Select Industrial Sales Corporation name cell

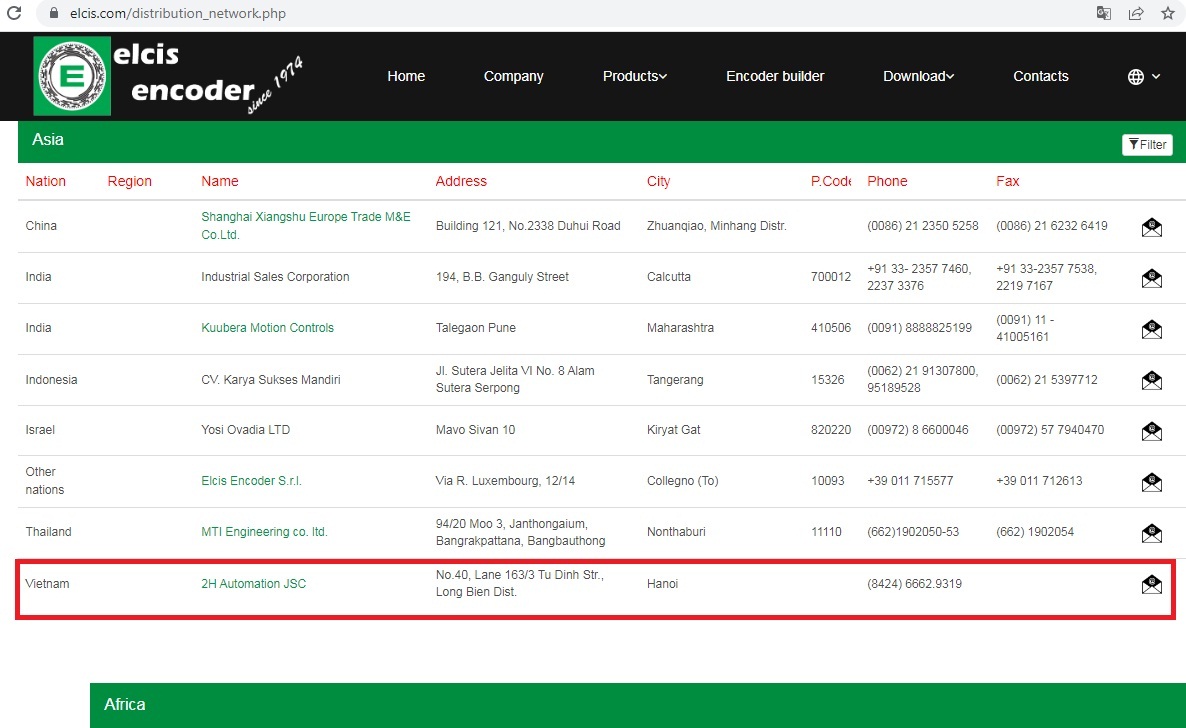coord(275,277)
